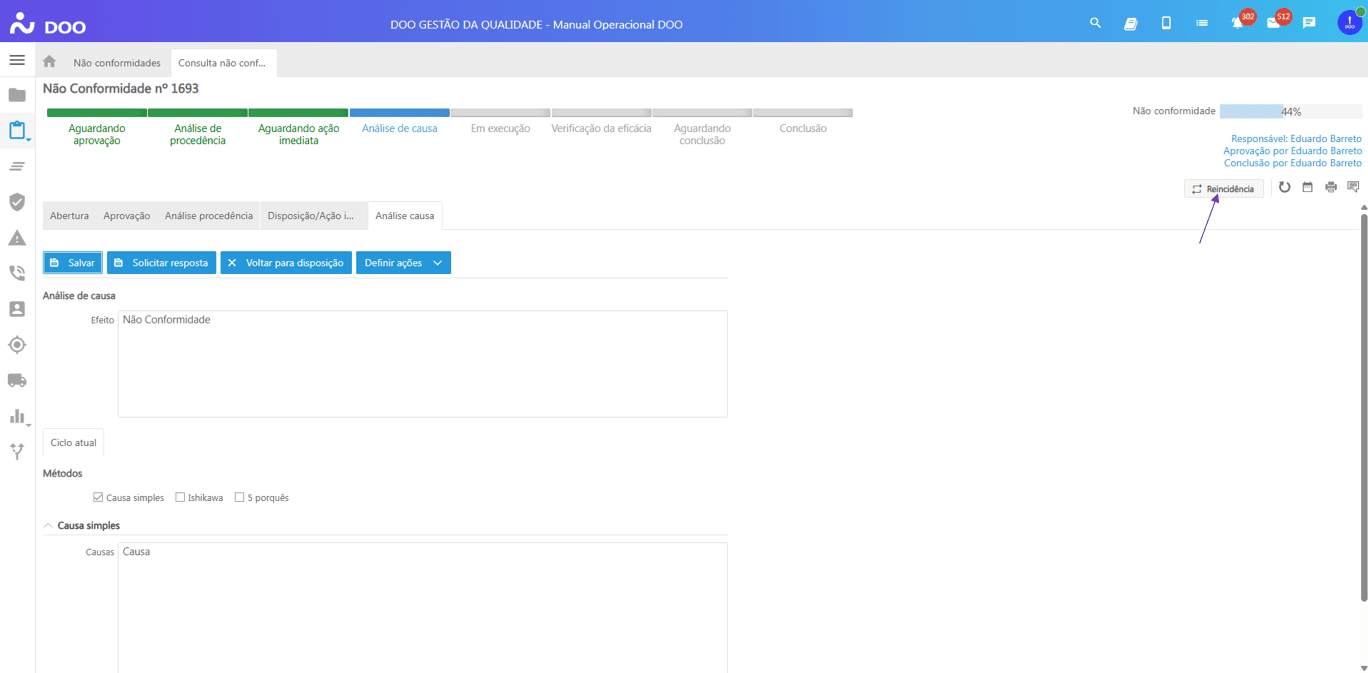Open the hamburger menu in the sidebar
Screen dimensions: 1368x673
[x=17, y=60]
